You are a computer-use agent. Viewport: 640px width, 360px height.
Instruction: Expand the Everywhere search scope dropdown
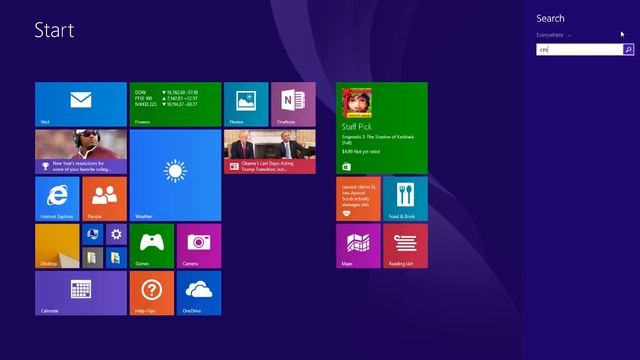pyautogui.click(x=554, y=36)
